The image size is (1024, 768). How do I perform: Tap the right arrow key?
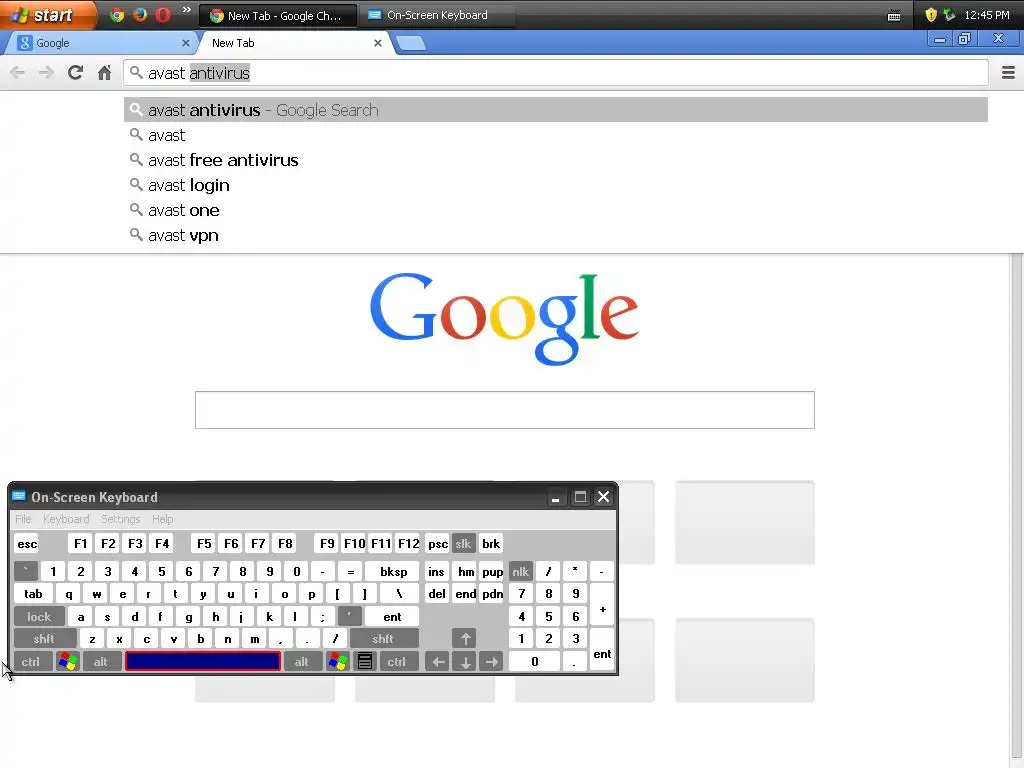tap(492, 662)
